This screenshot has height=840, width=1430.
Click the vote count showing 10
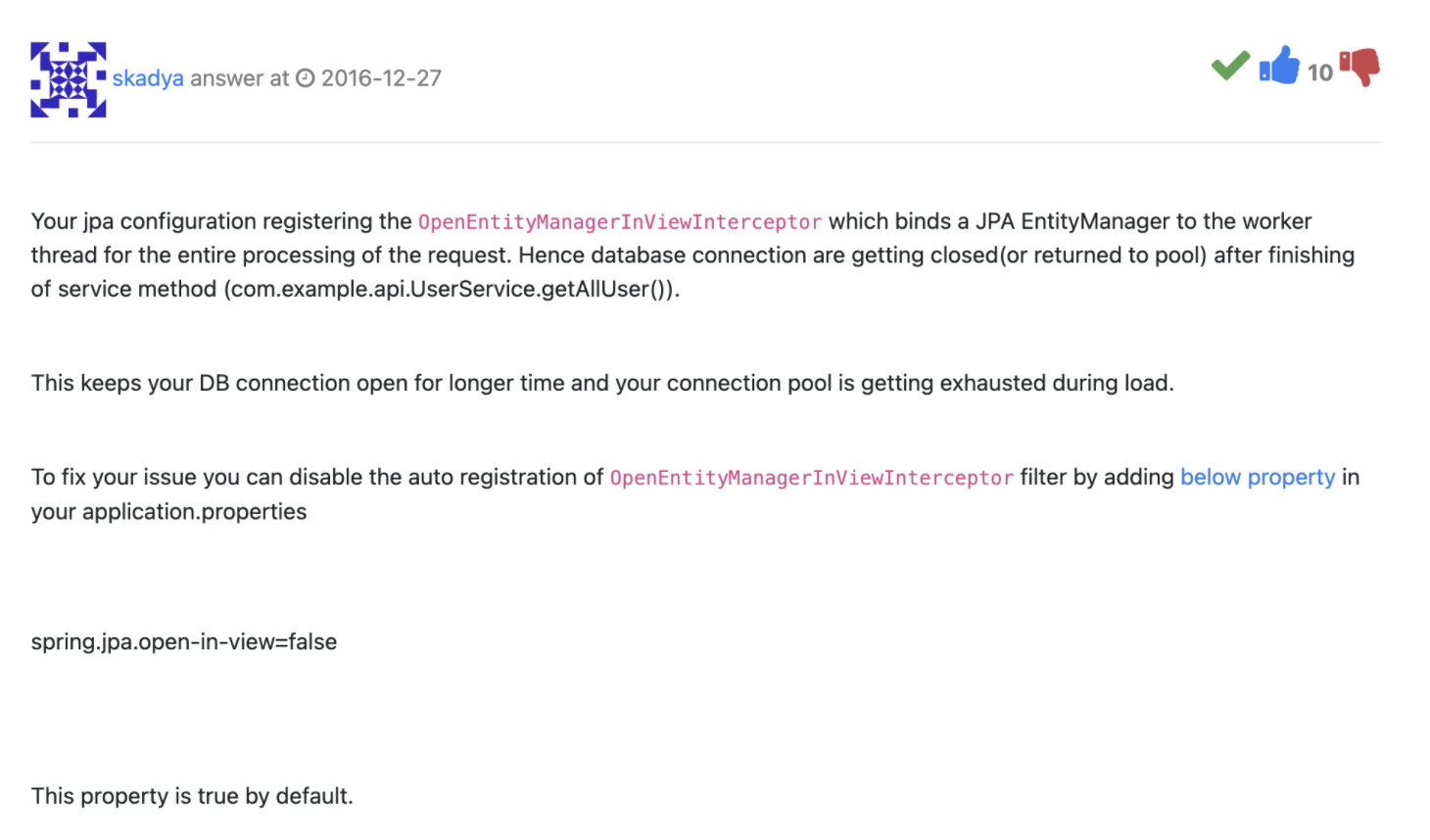click(1319, 72)
